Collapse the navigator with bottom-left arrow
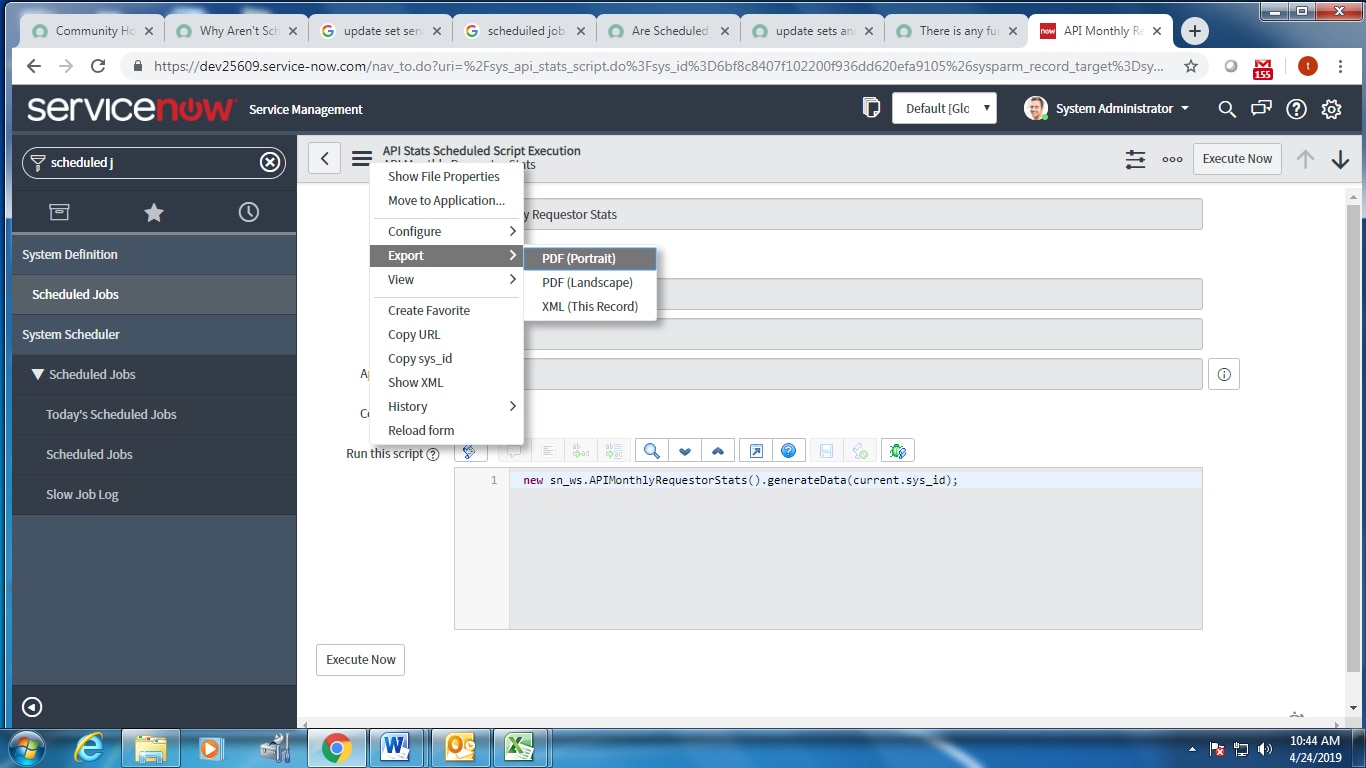The width and height of the screenshot is (1366, 768). pos(32,707)
